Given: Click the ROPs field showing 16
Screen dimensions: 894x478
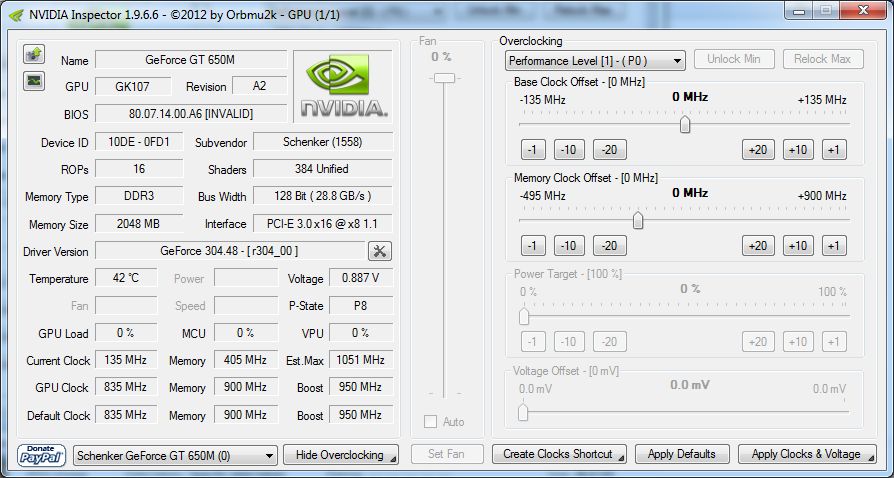Looking at the screenshot, I should point(139,169).
